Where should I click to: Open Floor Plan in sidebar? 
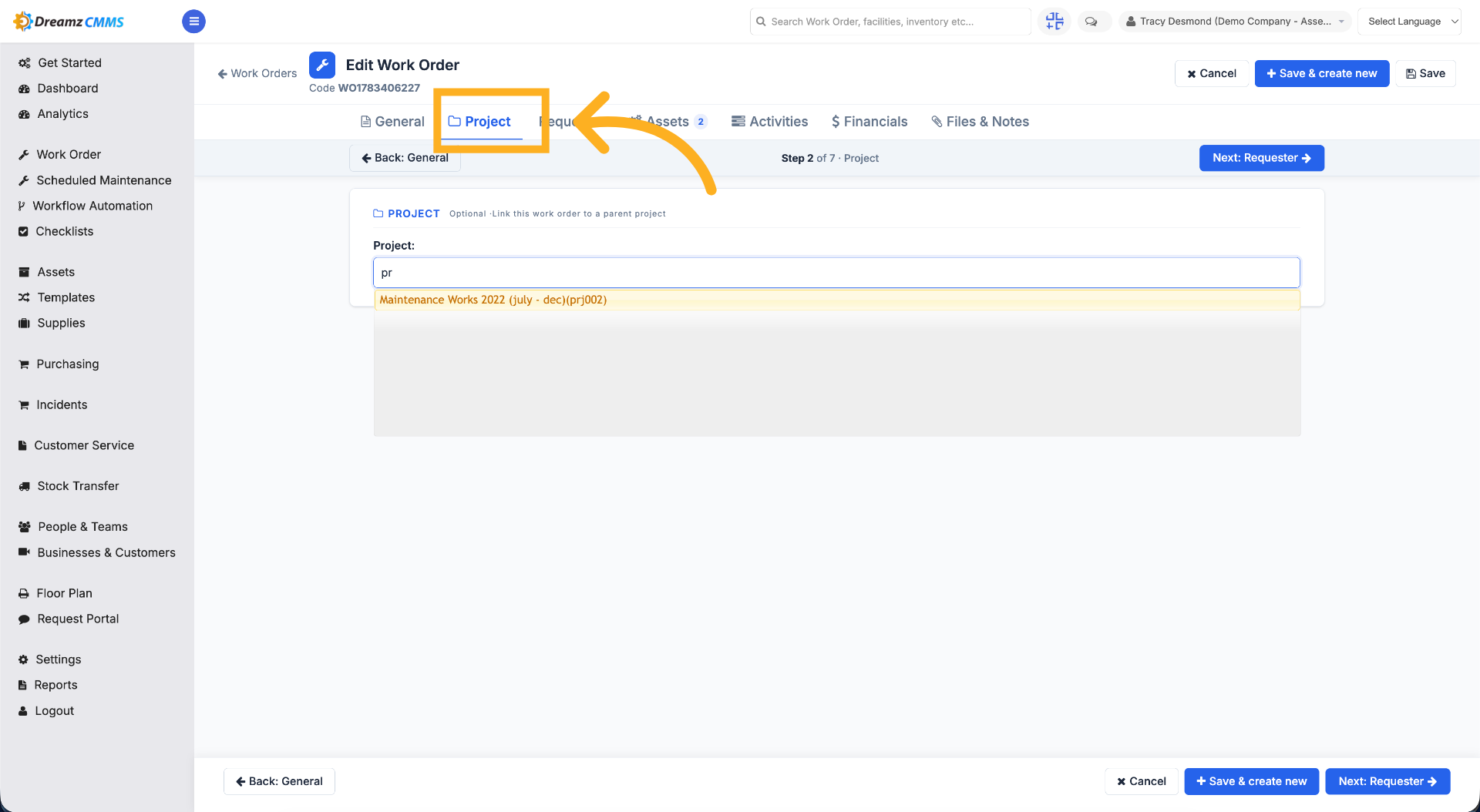coord(55,593)
